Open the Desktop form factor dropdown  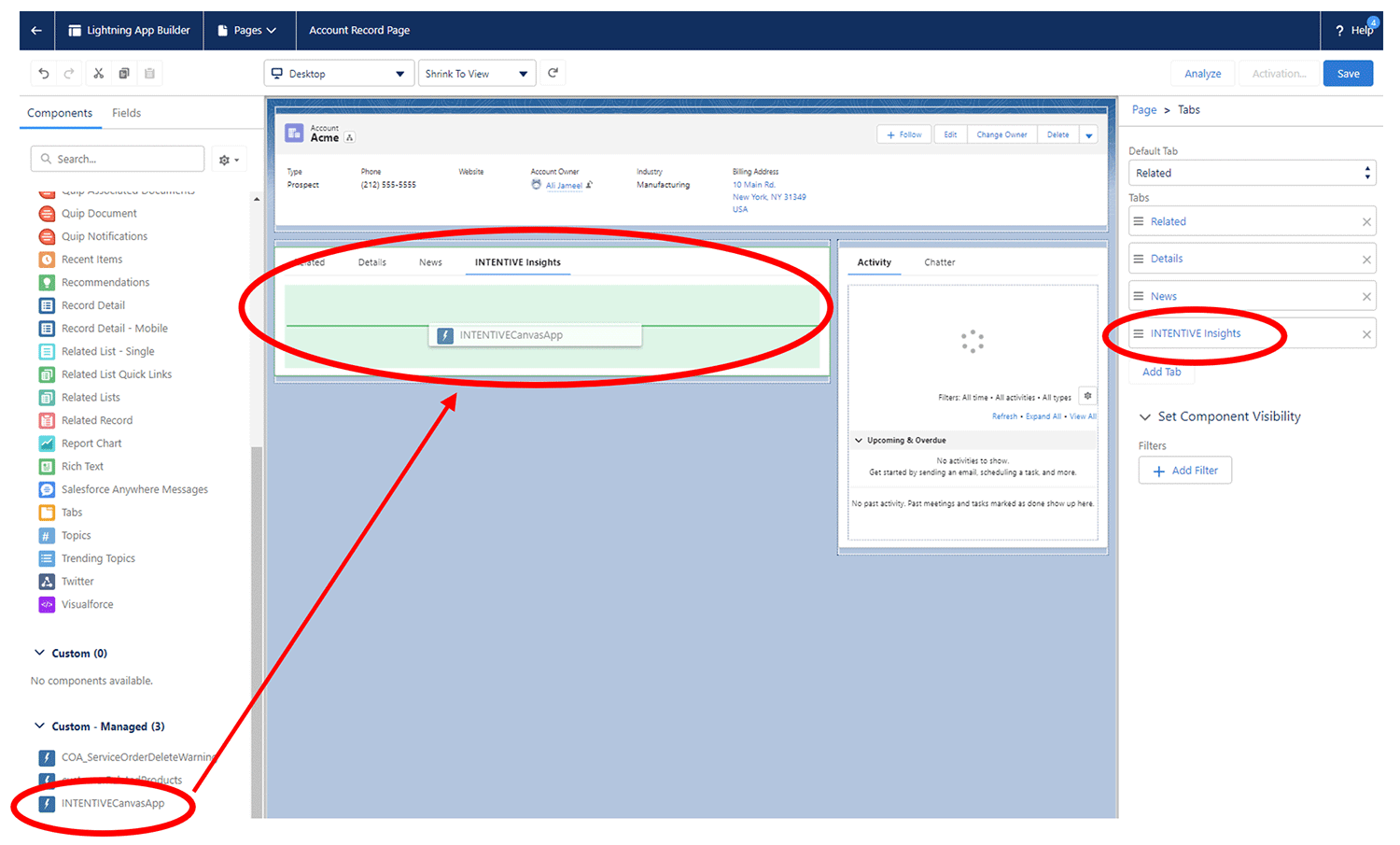[339, 74]
